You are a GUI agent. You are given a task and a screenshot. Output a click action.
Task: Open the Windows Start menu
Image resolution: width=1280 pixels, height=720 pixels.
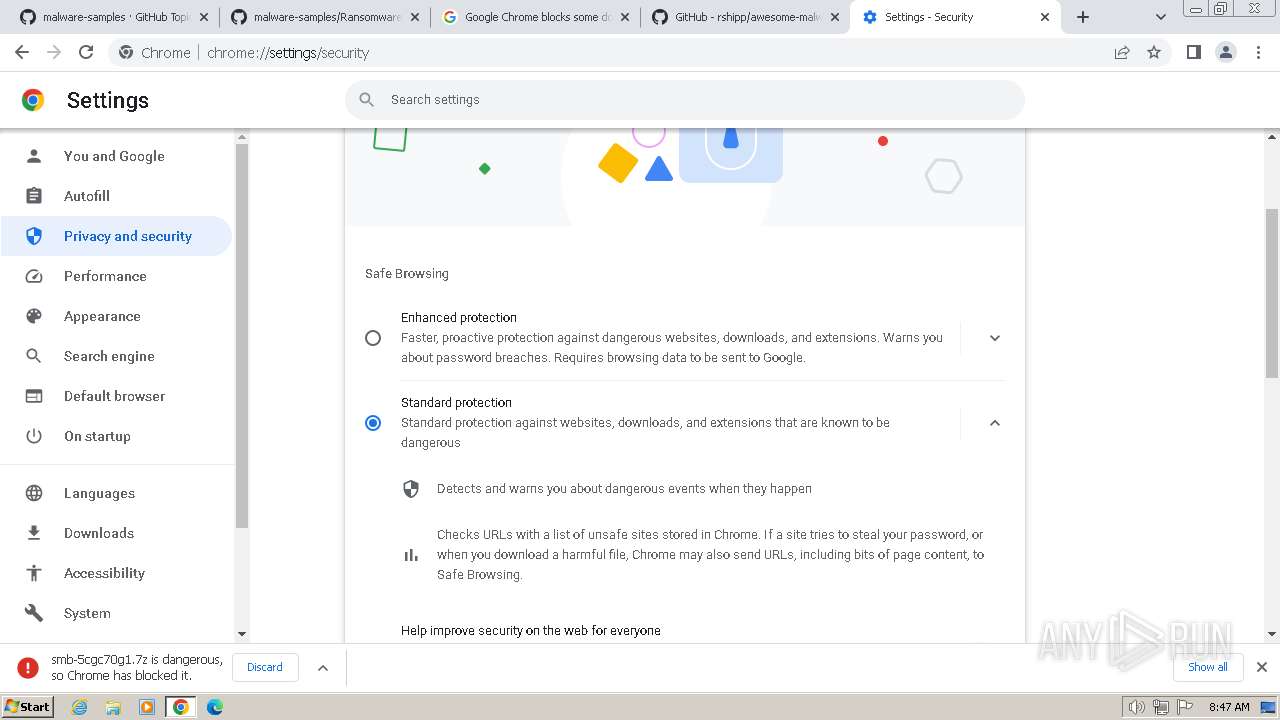(x=28, y=706)
